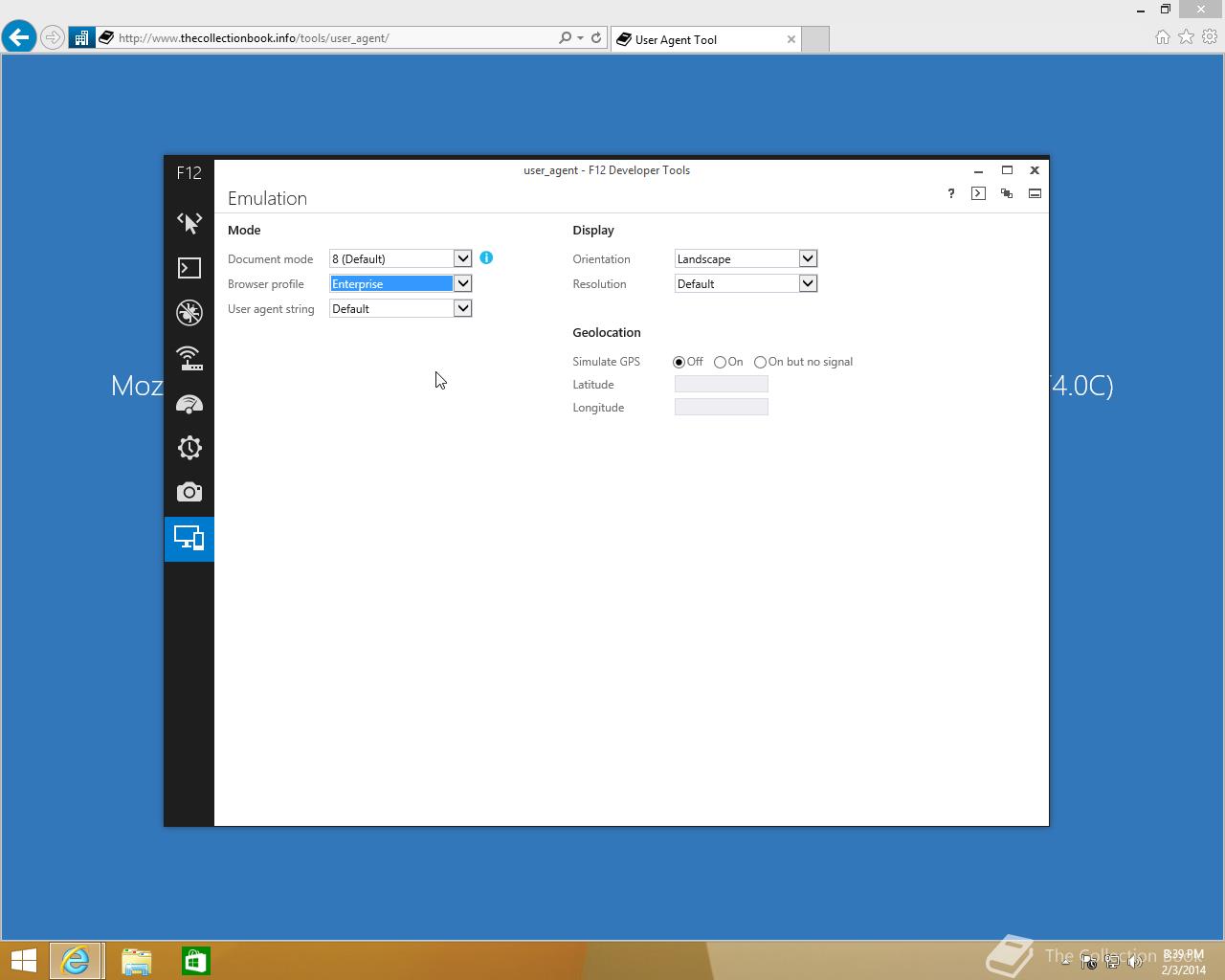
Task: Open the Console tool
Action: [x=189, y=268]
